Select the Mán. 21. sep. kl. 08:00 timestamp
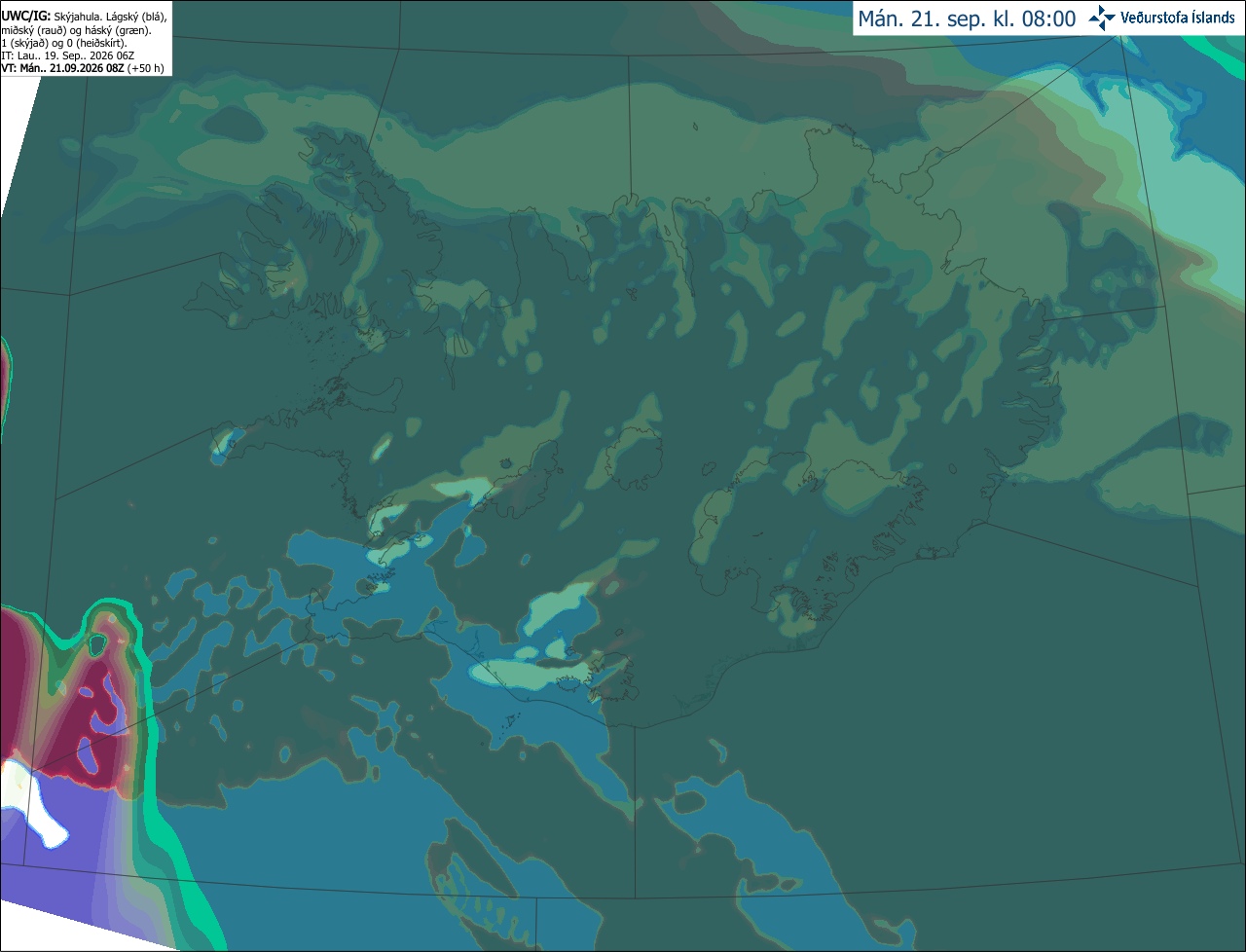The image size is (1246, 952). [967, 18]
